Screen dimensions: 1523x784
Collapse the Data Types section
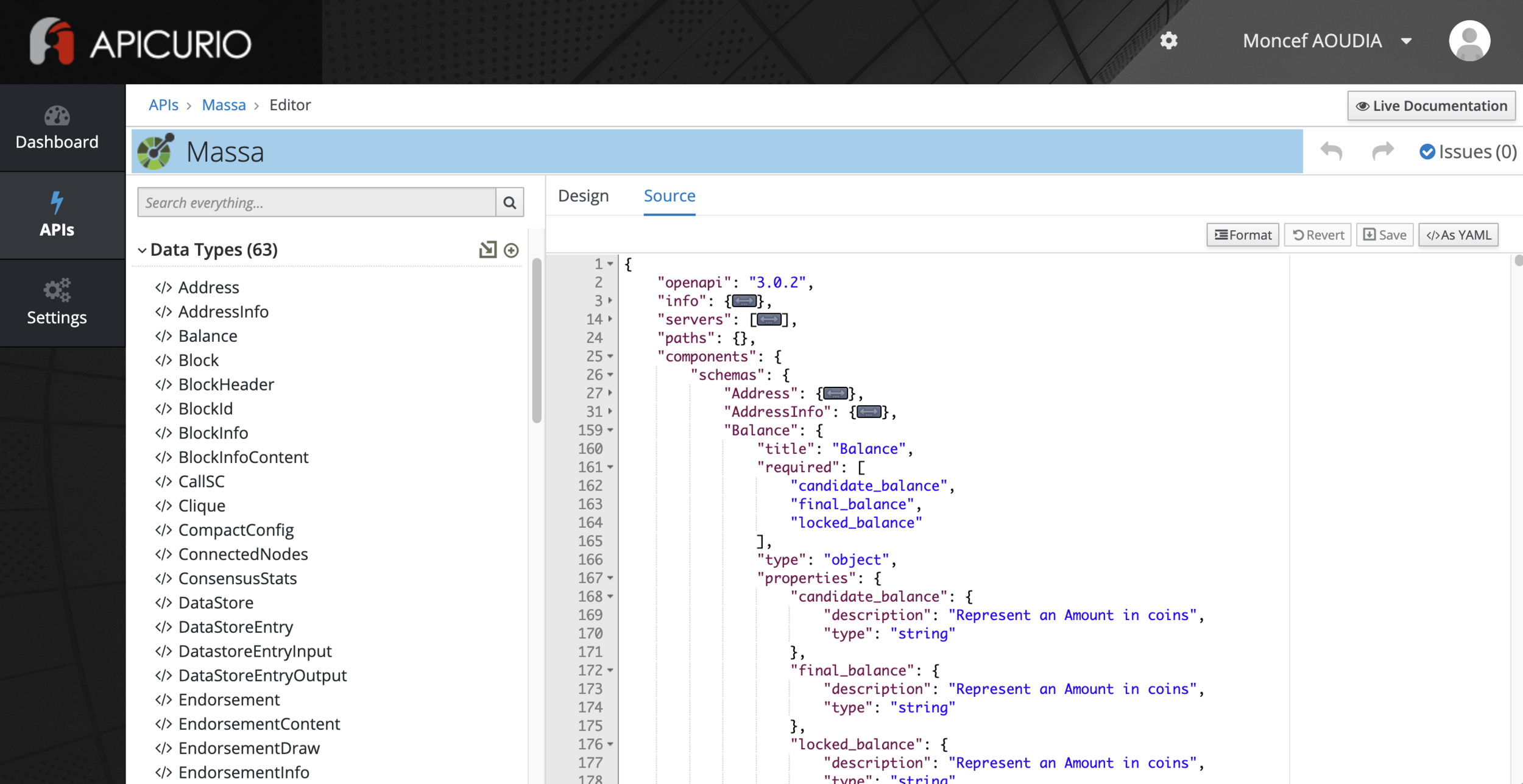pyautogui.click(x=142, y=250)
